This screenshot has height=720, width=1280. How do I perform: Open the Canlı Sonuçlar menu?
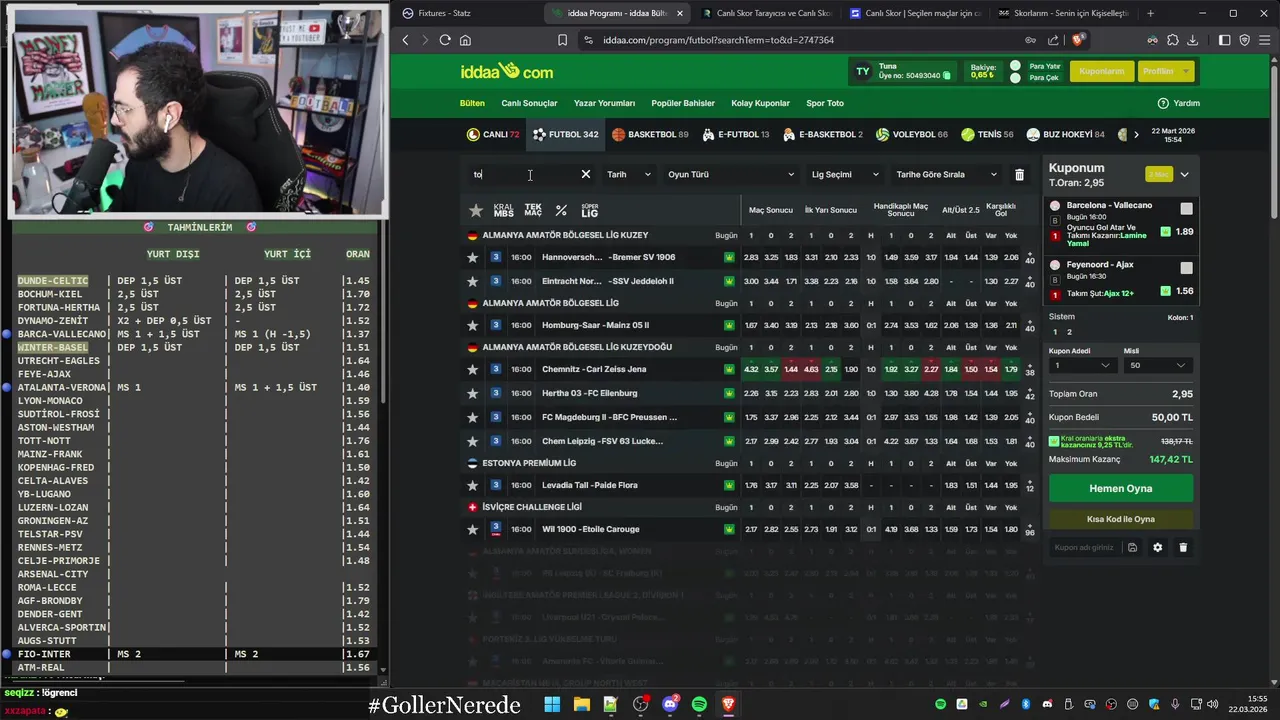coord(529,103)
